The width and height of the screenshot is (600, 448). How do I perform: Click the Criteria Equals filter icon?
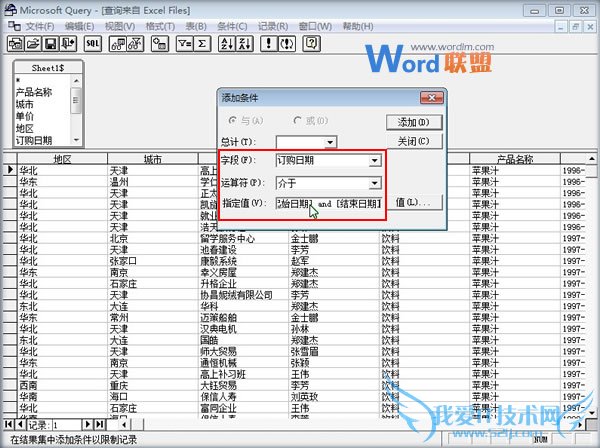(184, 44)
